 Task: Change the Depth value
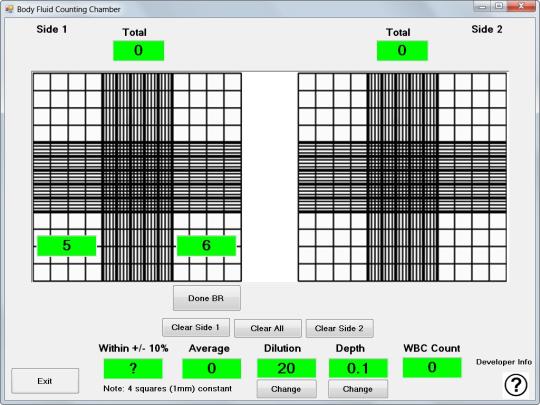pos(358,389)
